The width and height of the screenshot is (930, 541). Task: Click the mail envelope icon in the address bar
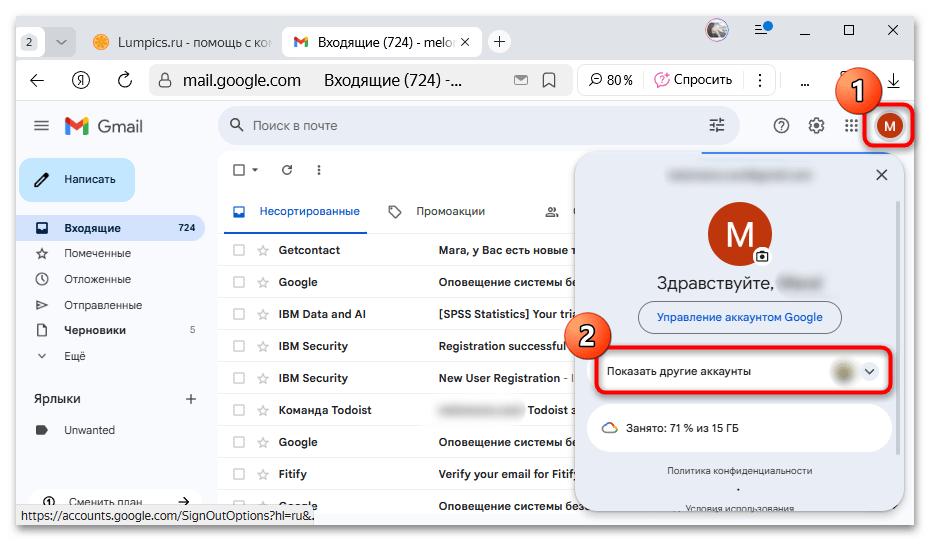(x=521, y=79)
